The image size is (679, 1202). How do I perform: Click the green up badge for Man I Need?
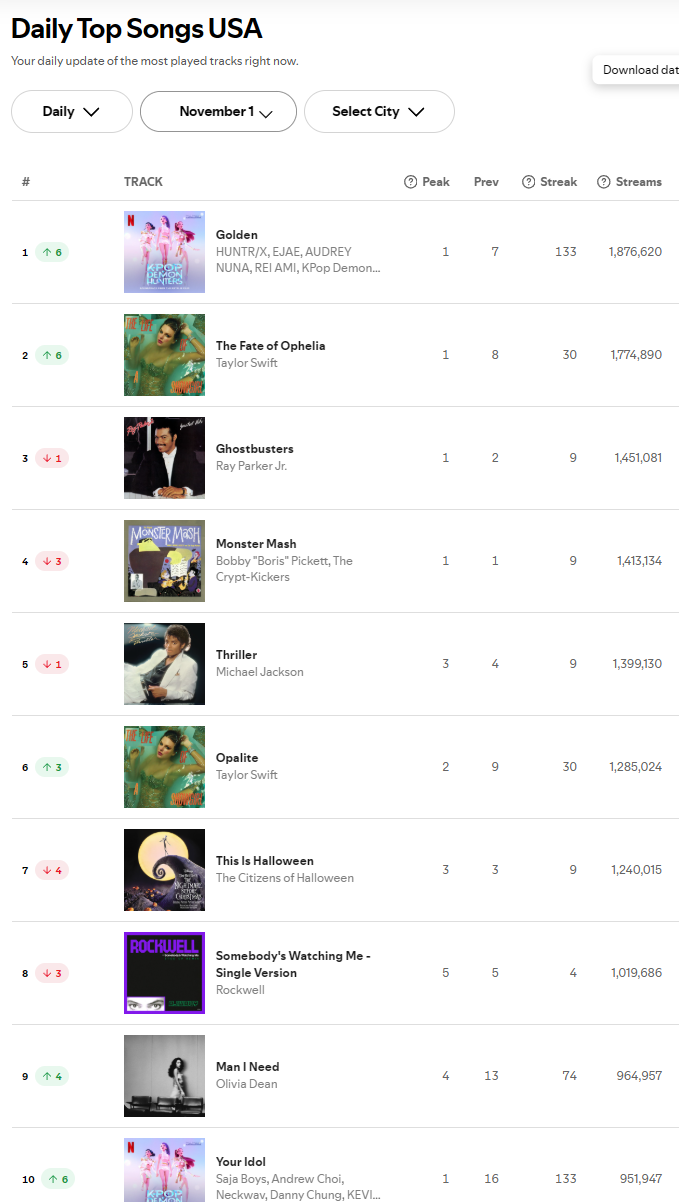point(52,1076)
